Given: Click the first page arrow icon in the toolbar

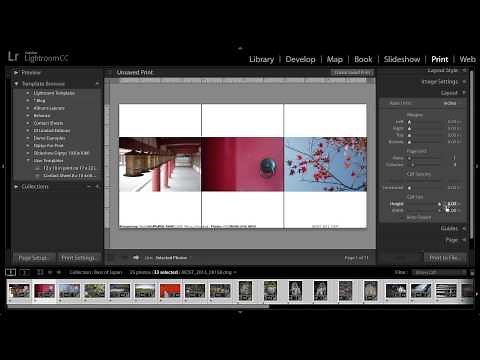Looking at the screenshot, I should [136, 258].
